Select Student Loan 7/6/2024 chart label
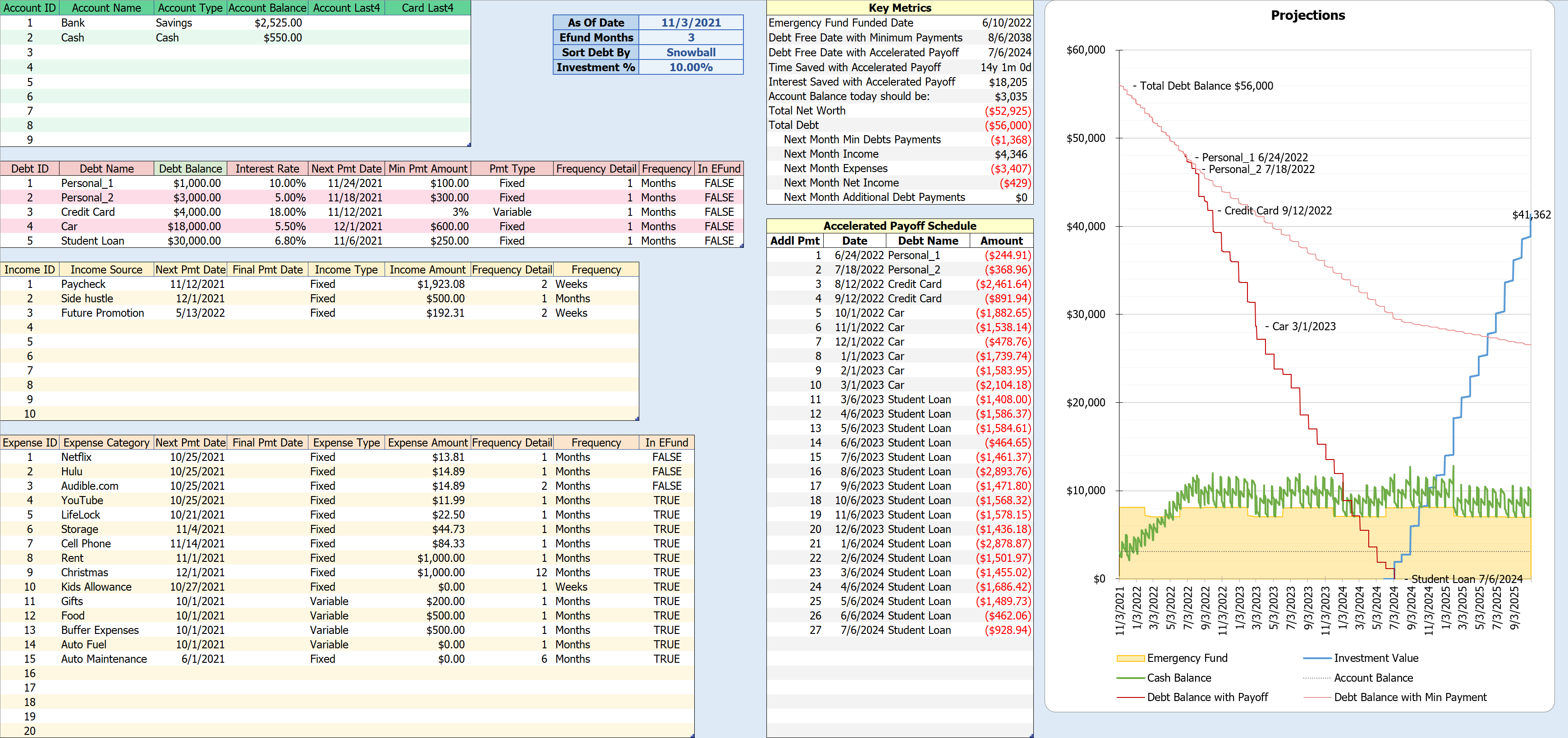 tap(1463, 579)
